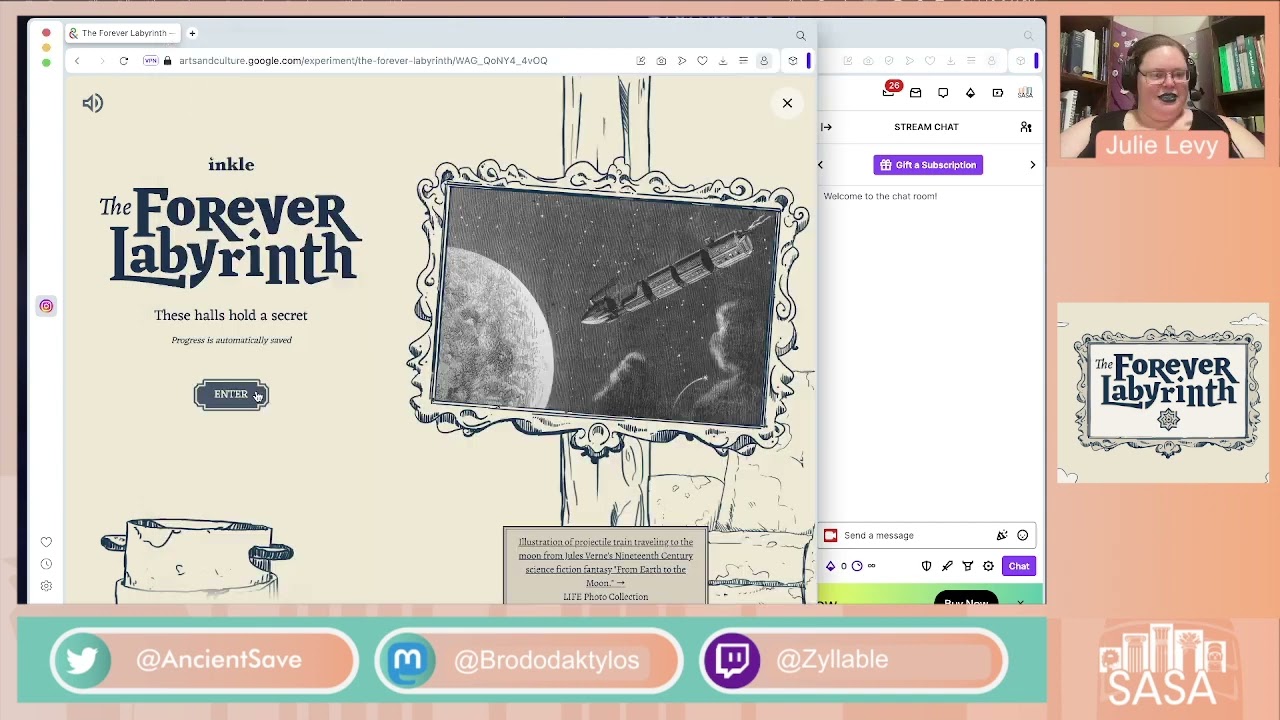The image size is (1280, 720).
Task: Open the shield mode icon below chat
Action: 926,566
